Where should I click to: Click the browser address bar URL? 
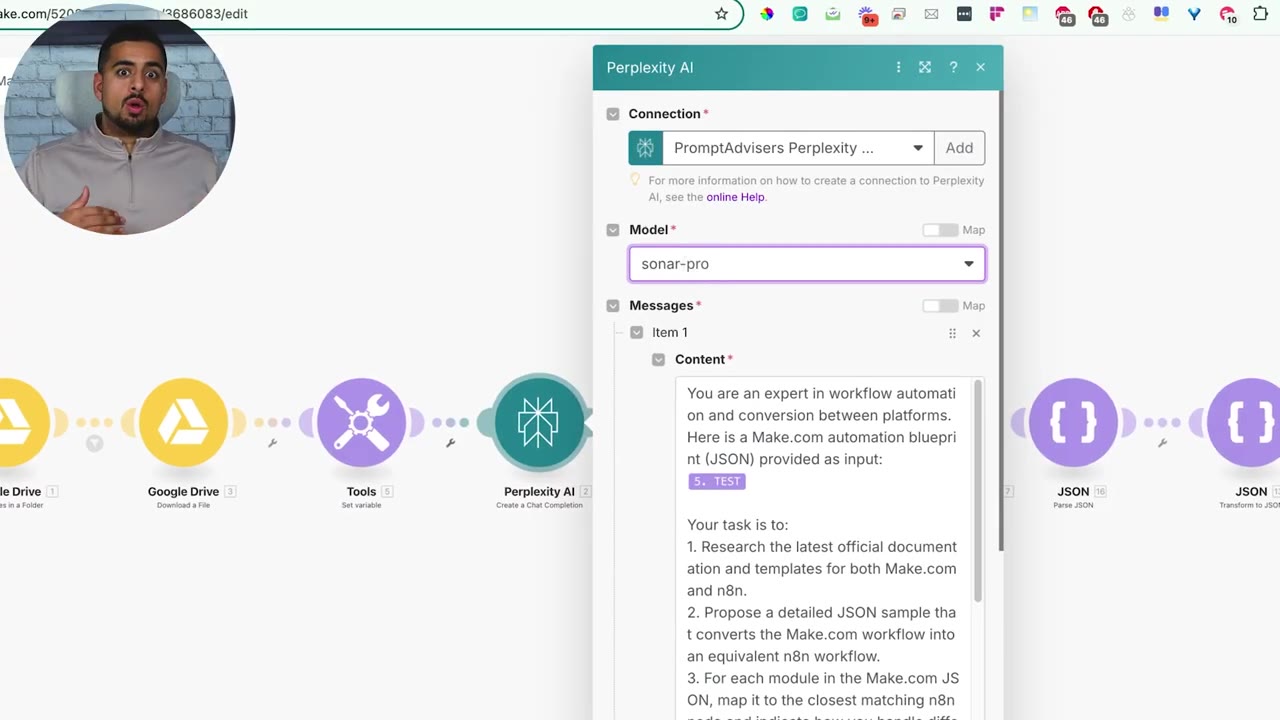click(124, 14)
